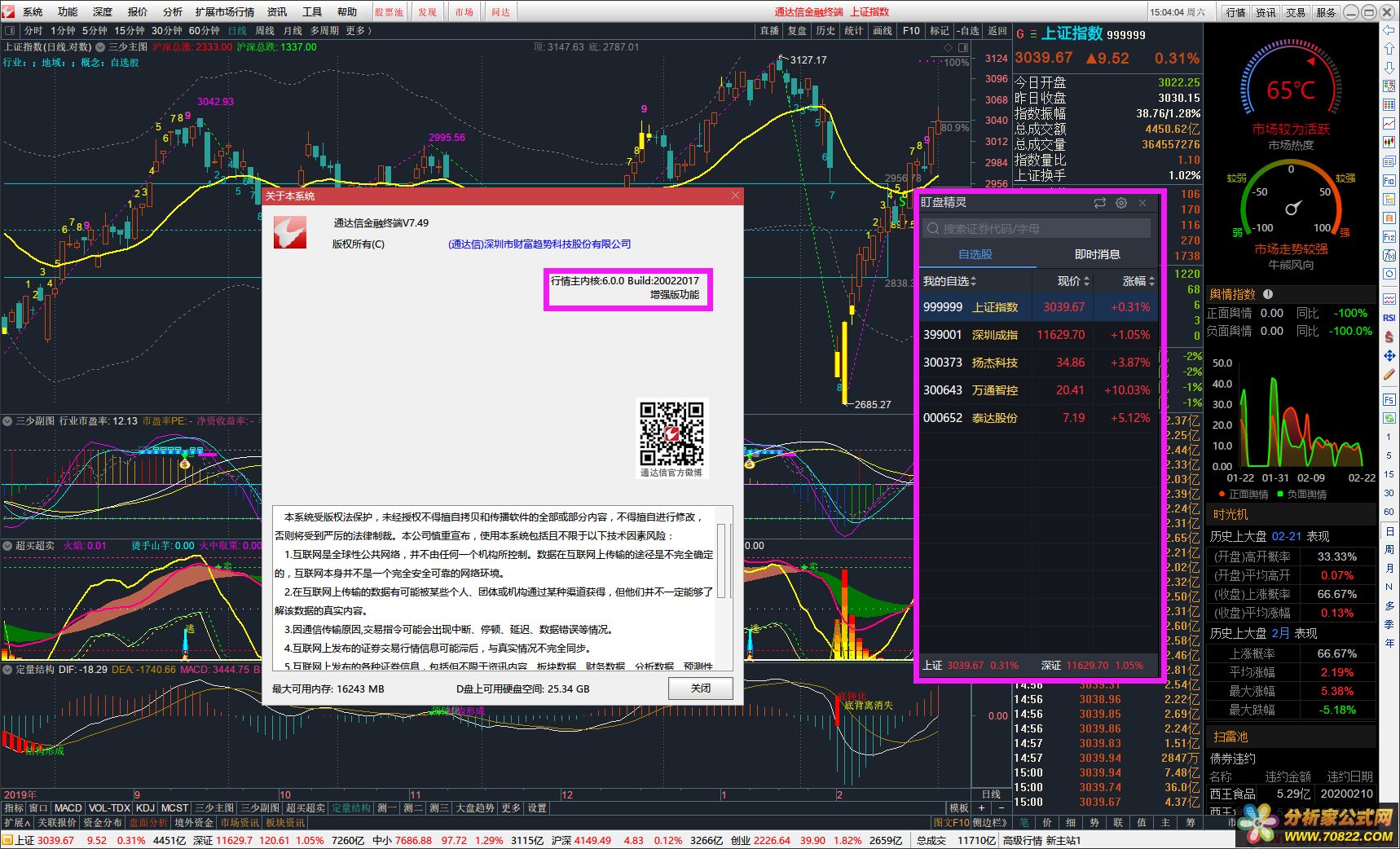Open the 扩展市场行情 menu

[225, 11]
